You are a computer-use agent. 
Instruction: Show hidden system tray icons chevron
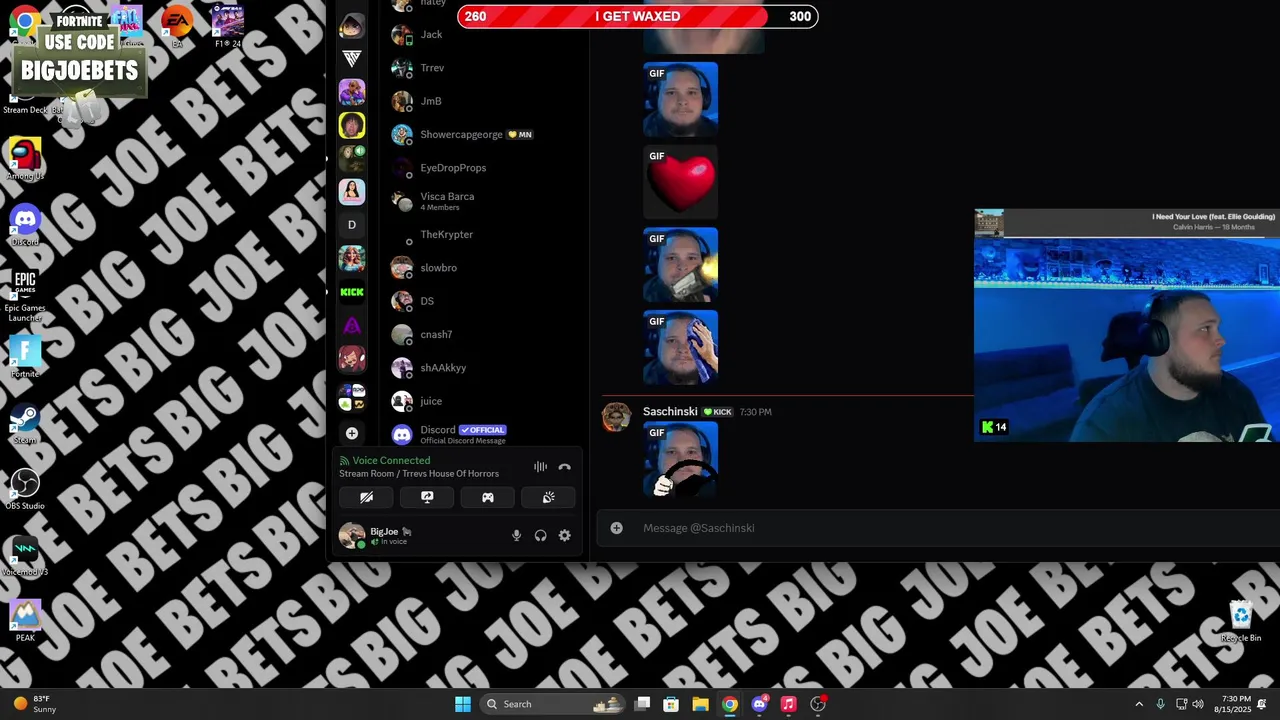pyautogui.click(x=1139, y=704)
